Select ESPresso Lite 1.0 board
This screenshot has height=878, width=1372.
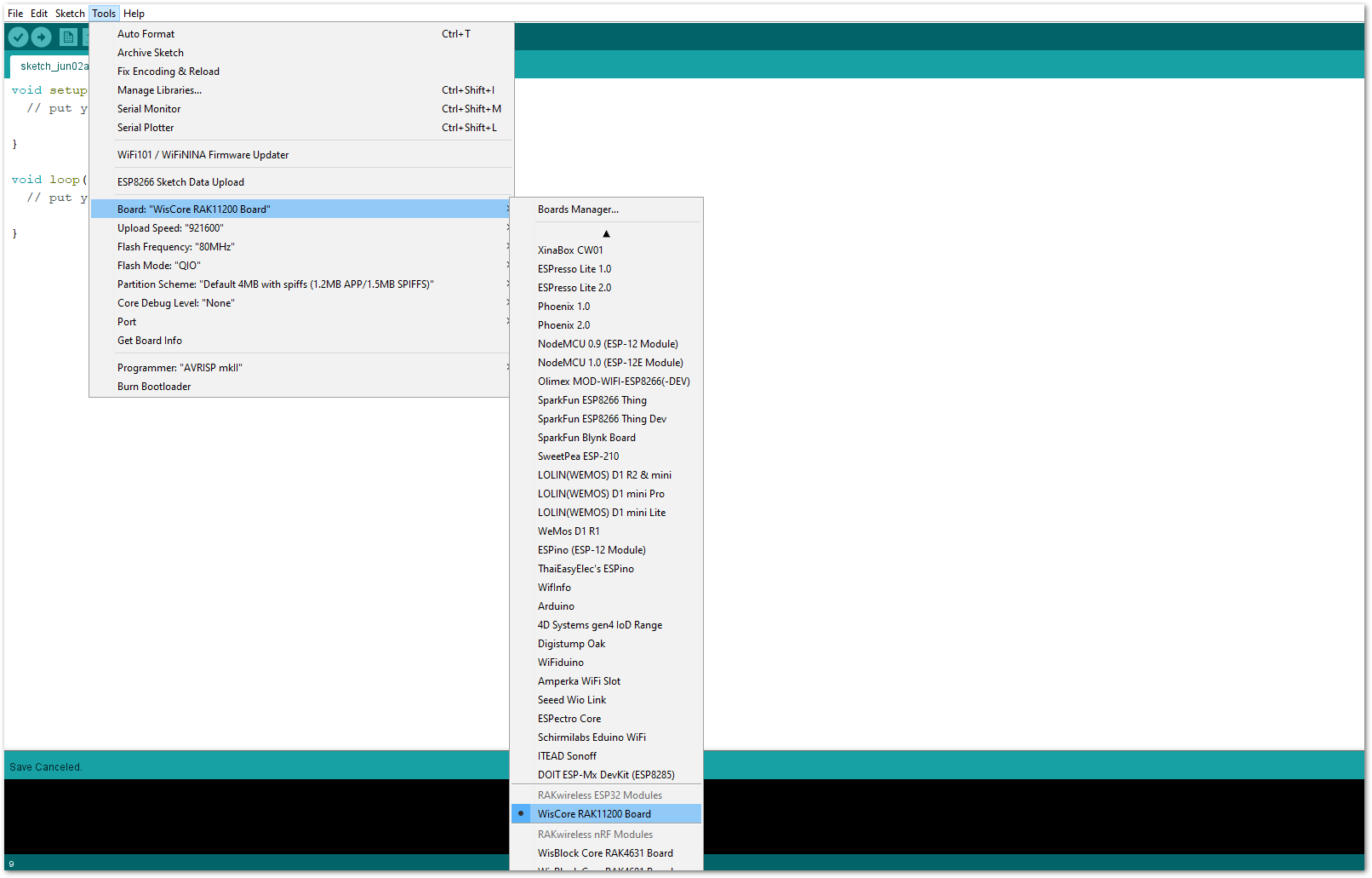click(x=606, y=269)
